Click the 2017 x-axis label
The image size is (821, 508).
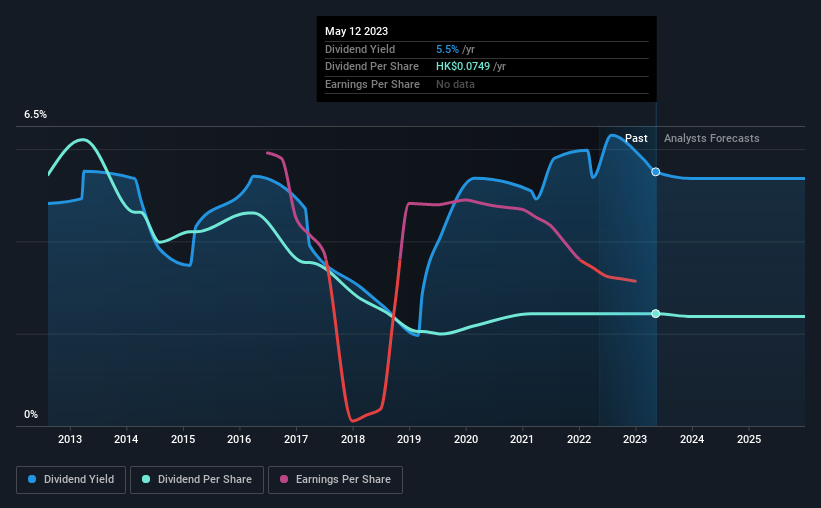(x=296, y=439)
